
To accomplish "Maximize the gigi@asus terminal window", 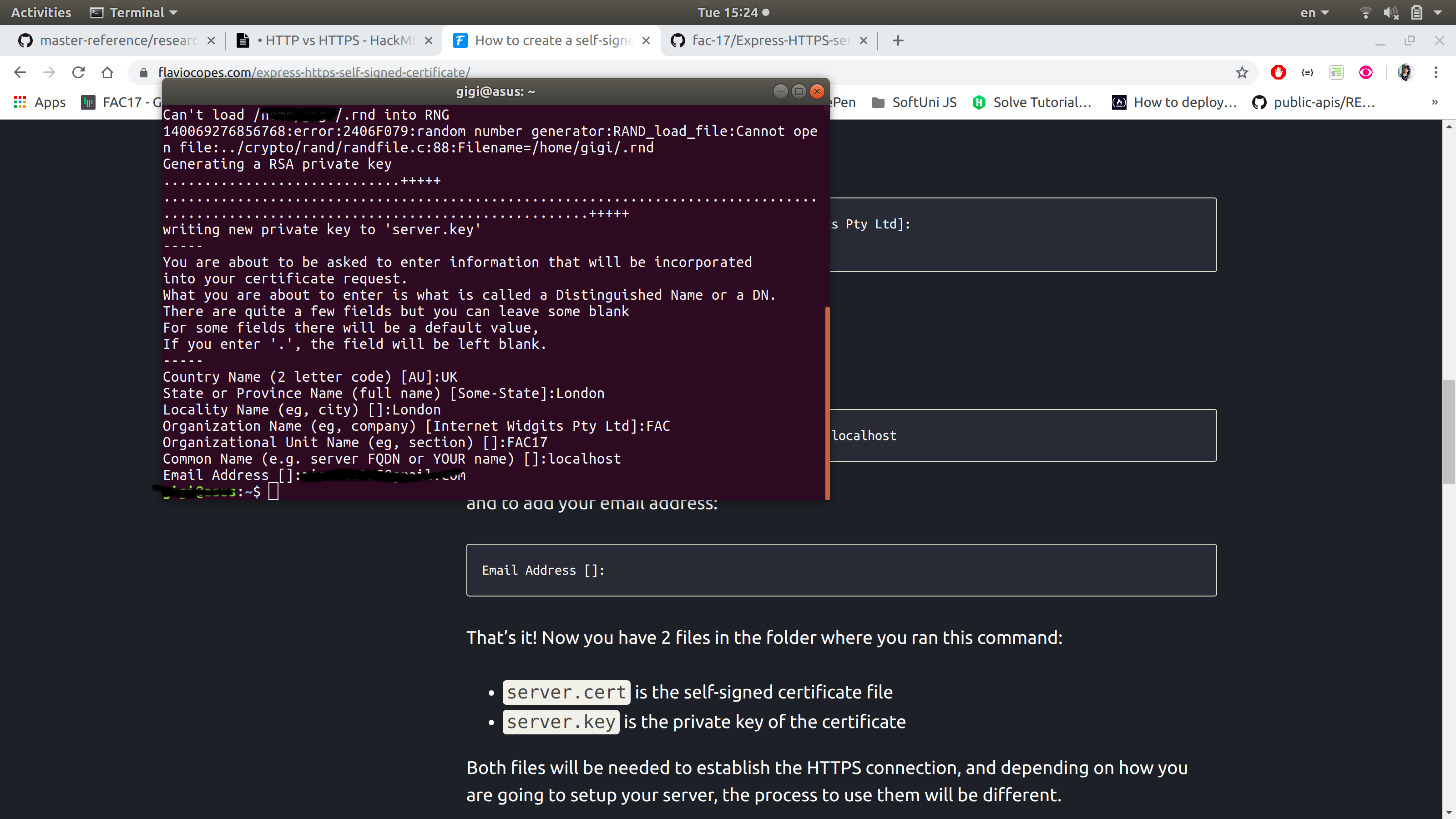I will pyautogui.click(x=799, y=91).
